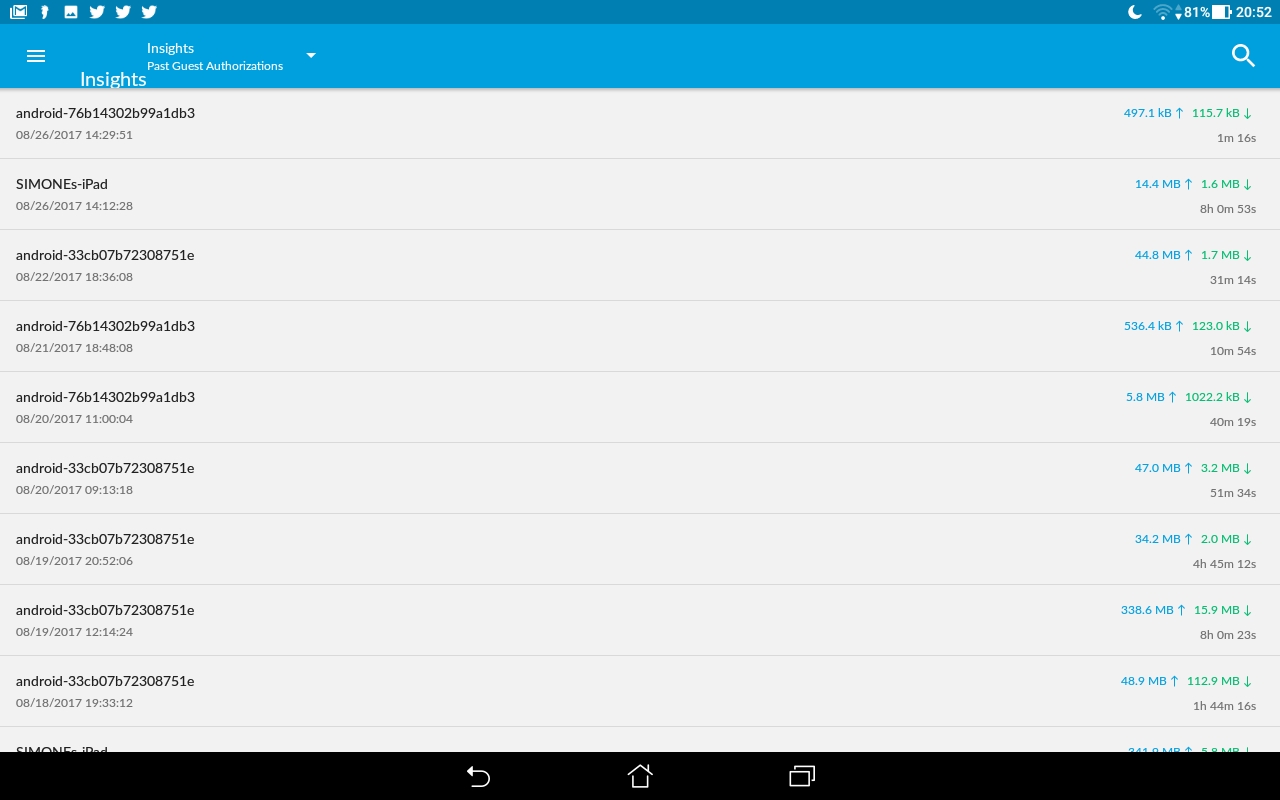Select the entry with 338.6 MB upload

(640, 621)
